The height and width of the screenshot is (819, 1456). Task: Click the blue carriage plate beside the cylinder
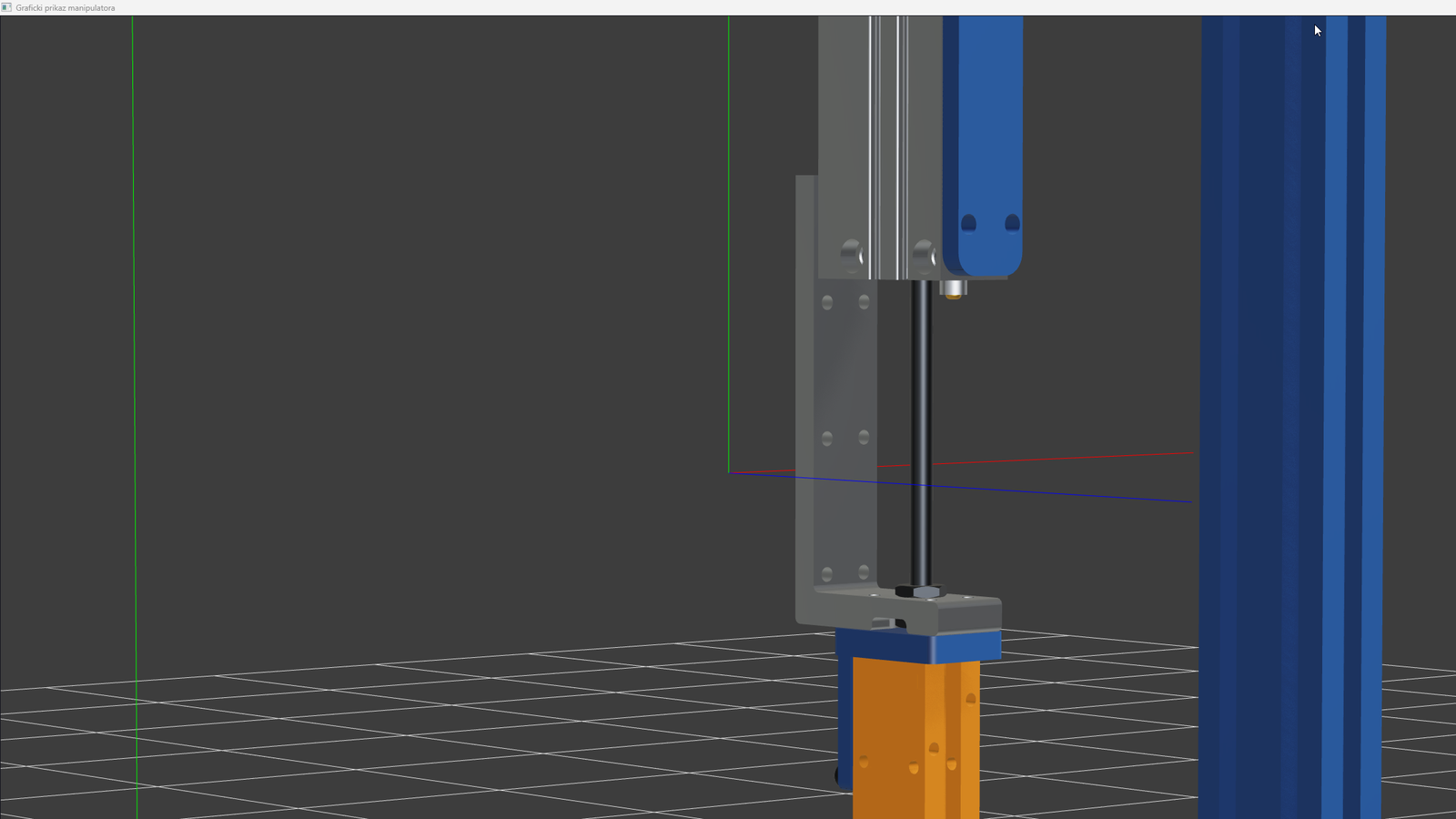(983, 146)
